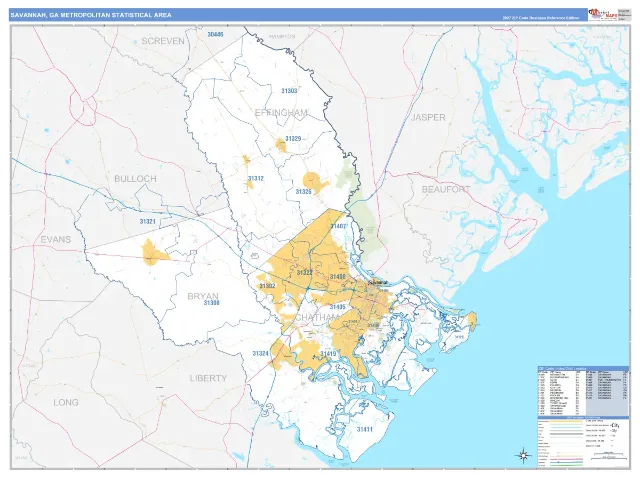Click the ZIP code index table in legend
Image resolution: width=640 pixels, height=480 pixels.
click(x=583, y=391)
